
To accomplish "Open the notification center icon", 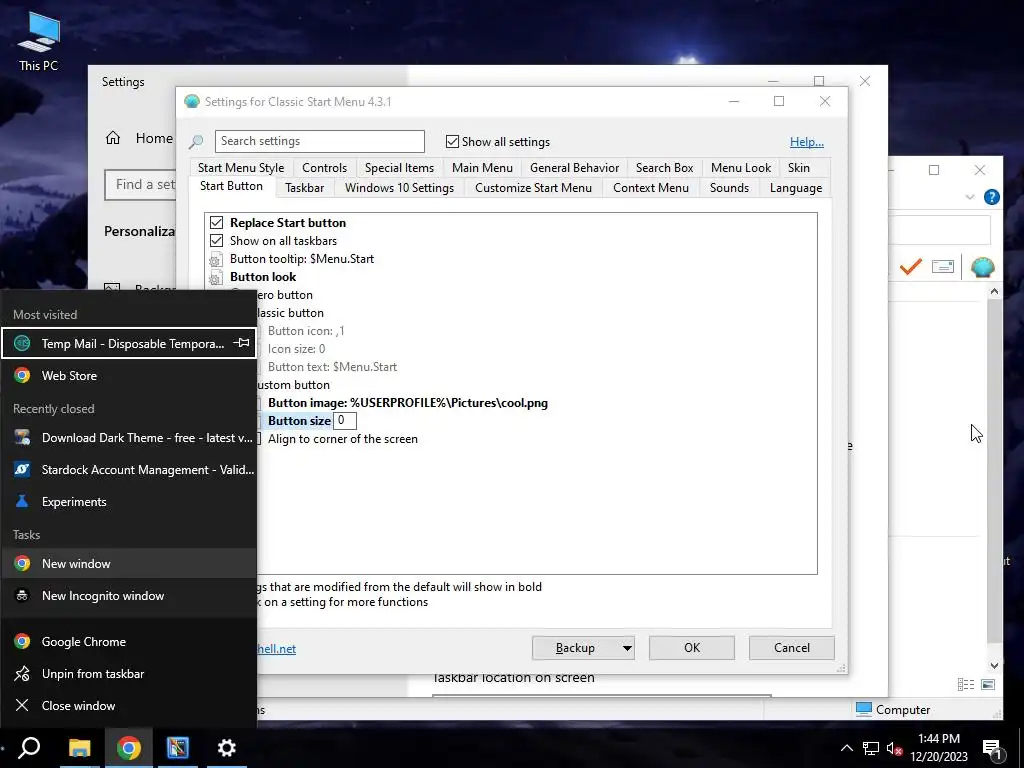I will pos(992,750).
